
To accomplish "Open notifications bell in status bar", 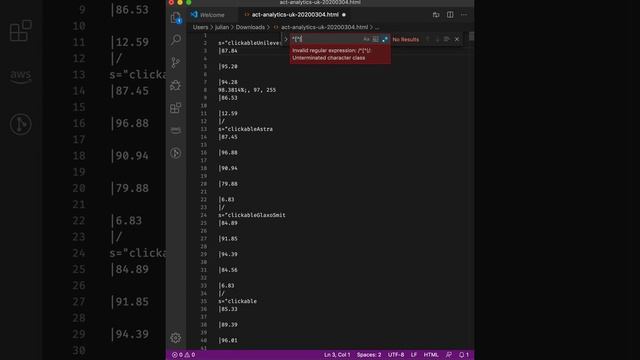I will click(x=464, y=355).
